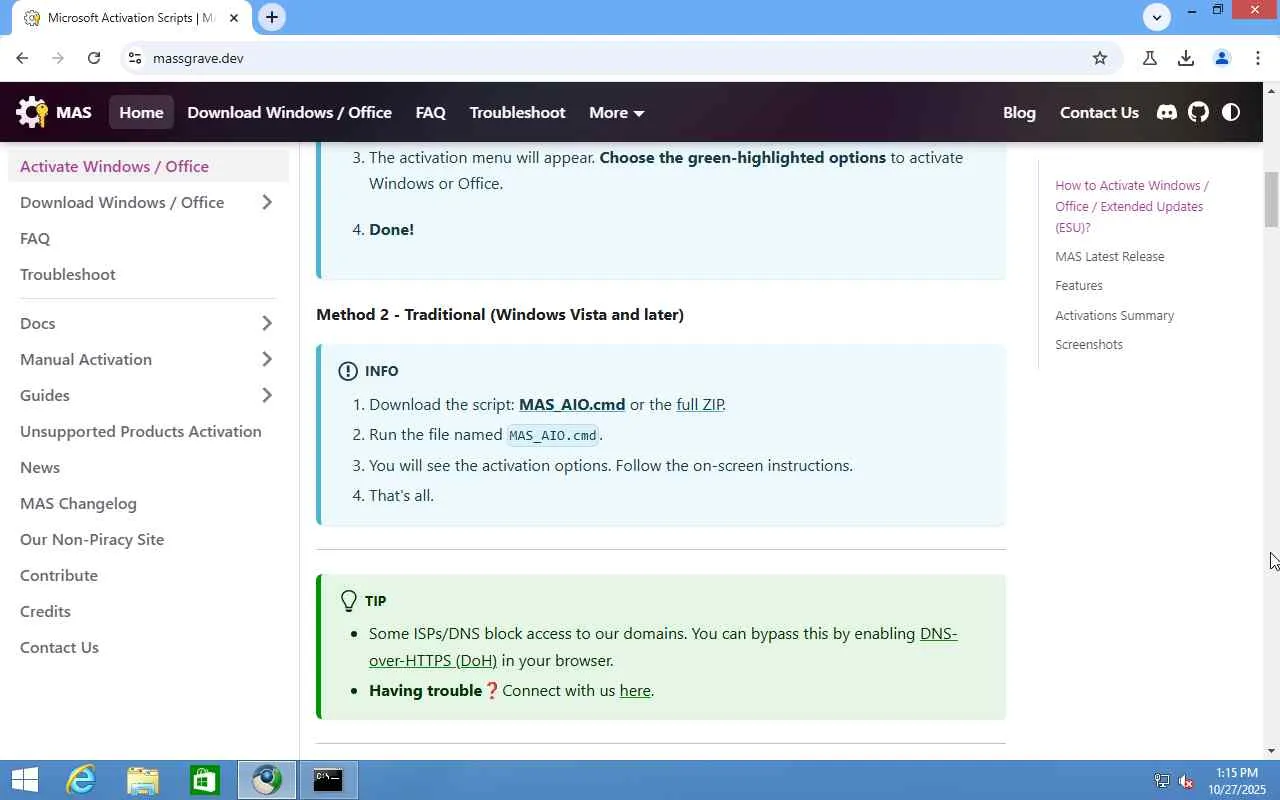
Task: Open tab search dropdown arrow
Action: point(1157,17)
